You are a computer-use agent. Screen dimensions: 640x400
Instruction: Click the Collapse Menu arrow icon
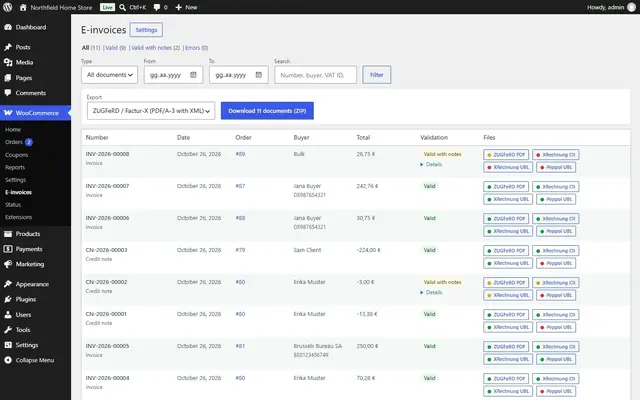pyautogui.click(x=8, y=360)
